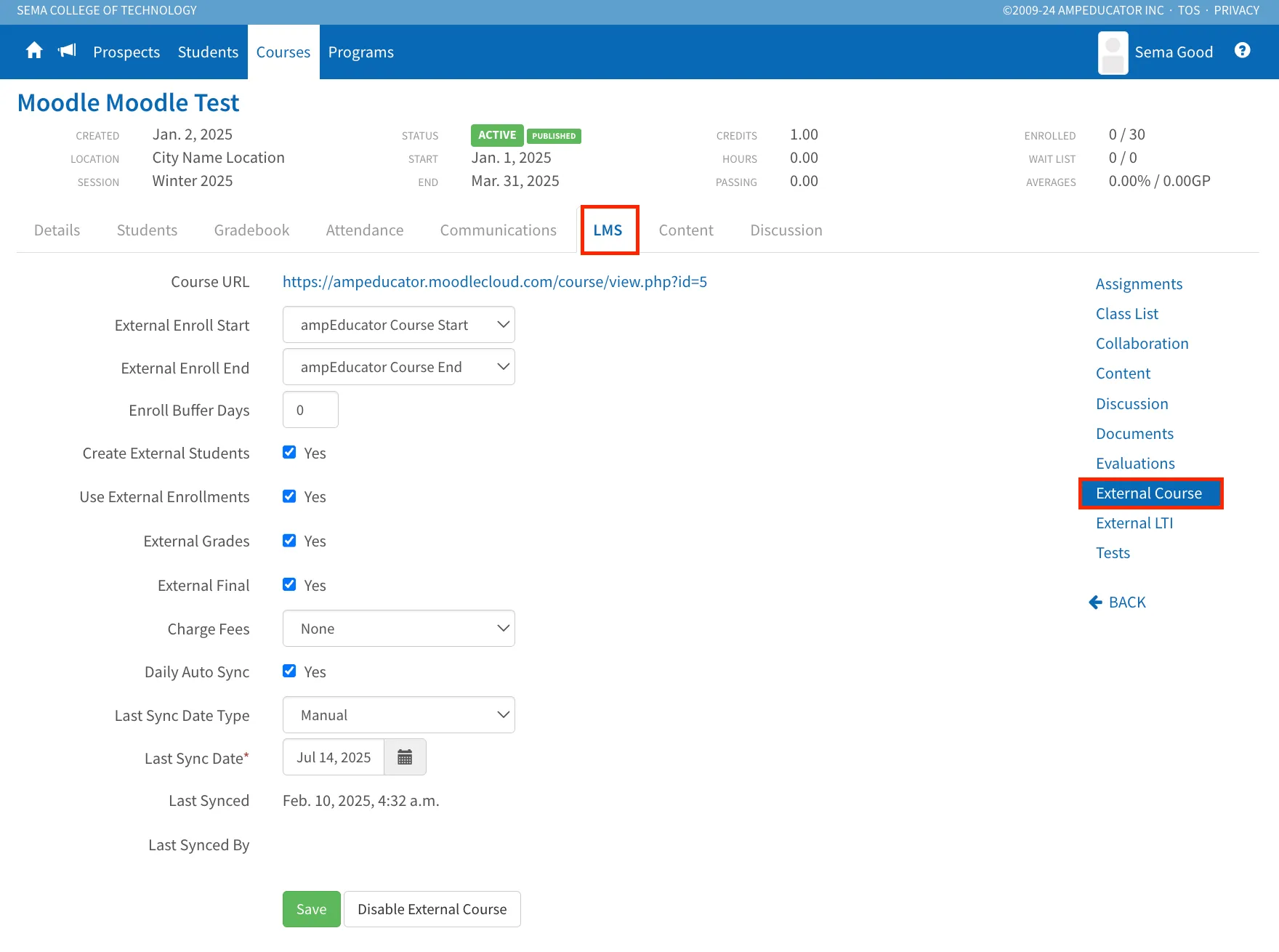
Task: Click the Enroll Buffer Days field
Action: 310,410
